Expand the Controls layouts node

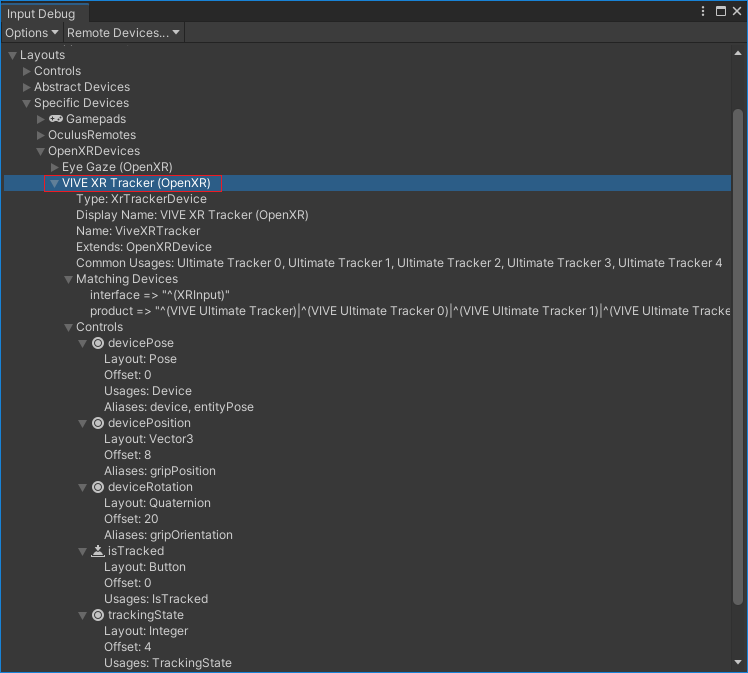coord(27,71)
